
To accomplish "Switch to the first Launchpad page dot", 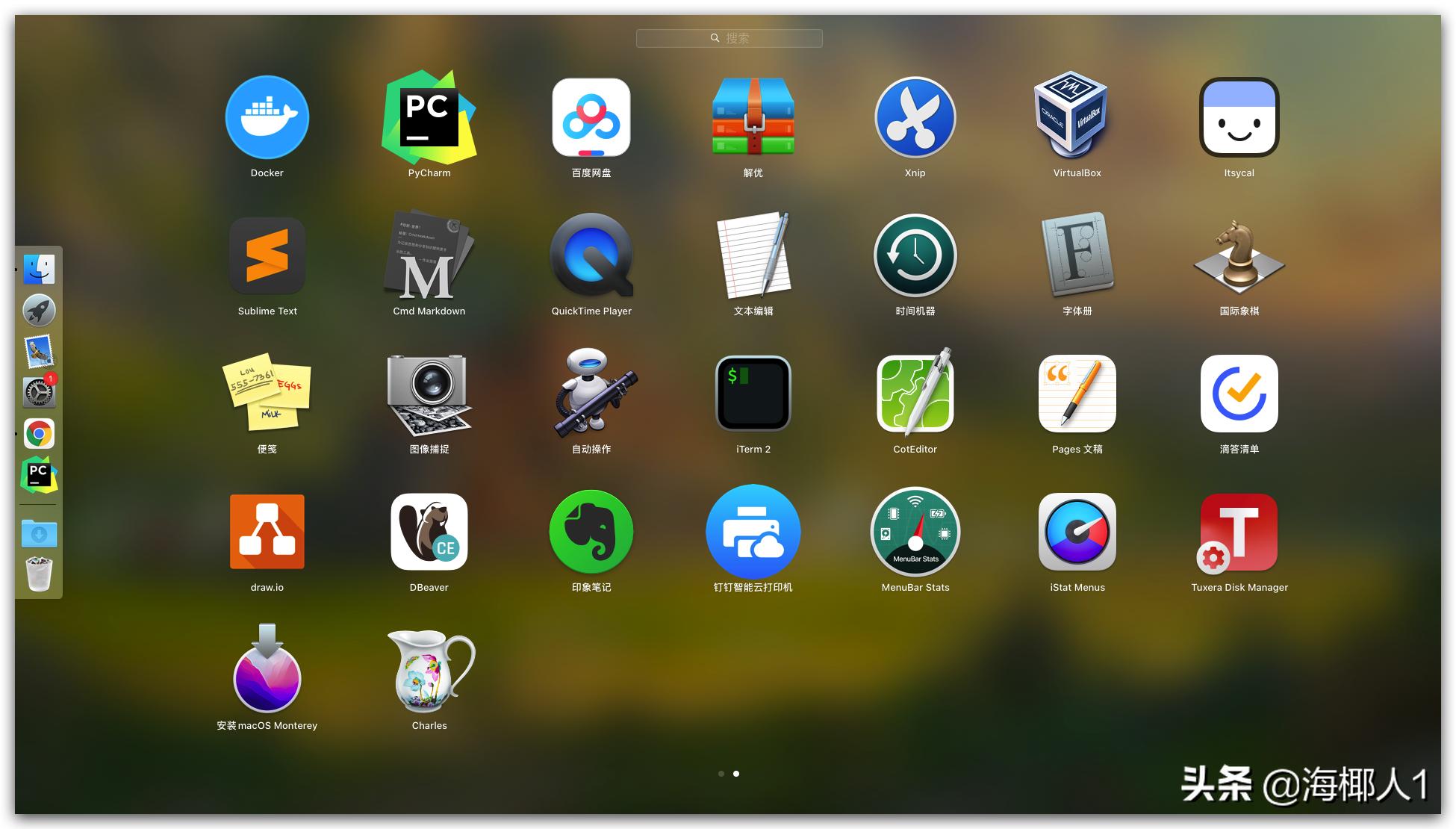I will [x=721, y=774].
